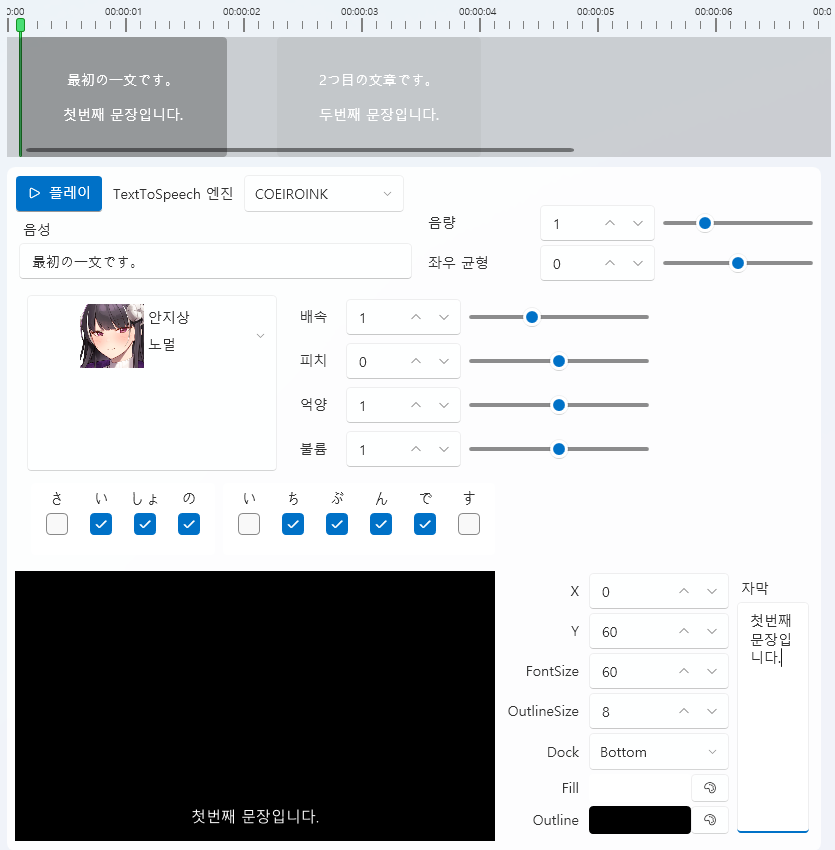Disable the checkbox under で

pos(424,523)
